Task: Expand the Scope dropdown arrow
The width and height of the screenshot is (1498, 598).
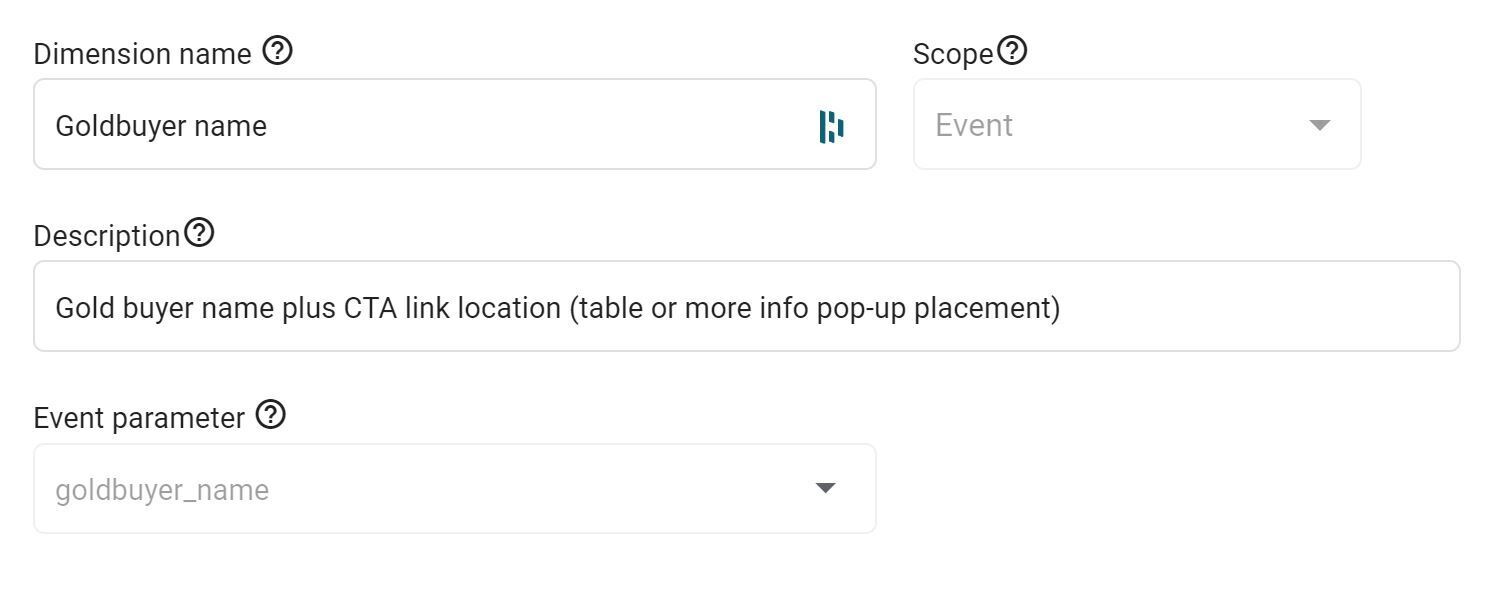Action: point(1320,125)
